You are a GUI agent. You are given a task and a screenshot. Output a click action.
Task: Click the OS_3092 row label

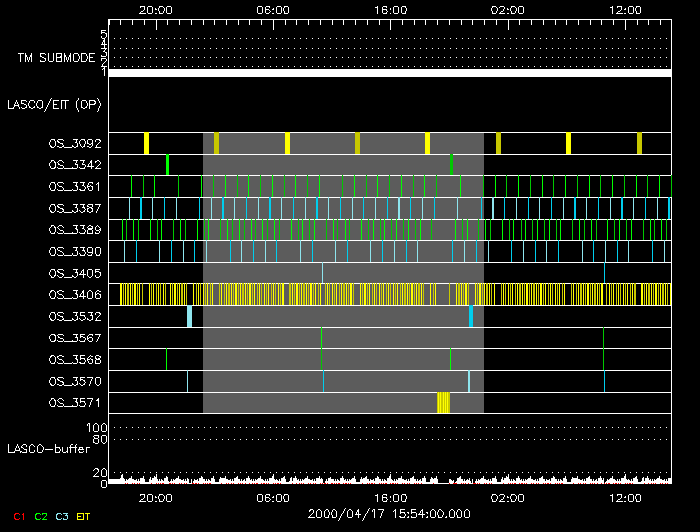pos(74,143)
